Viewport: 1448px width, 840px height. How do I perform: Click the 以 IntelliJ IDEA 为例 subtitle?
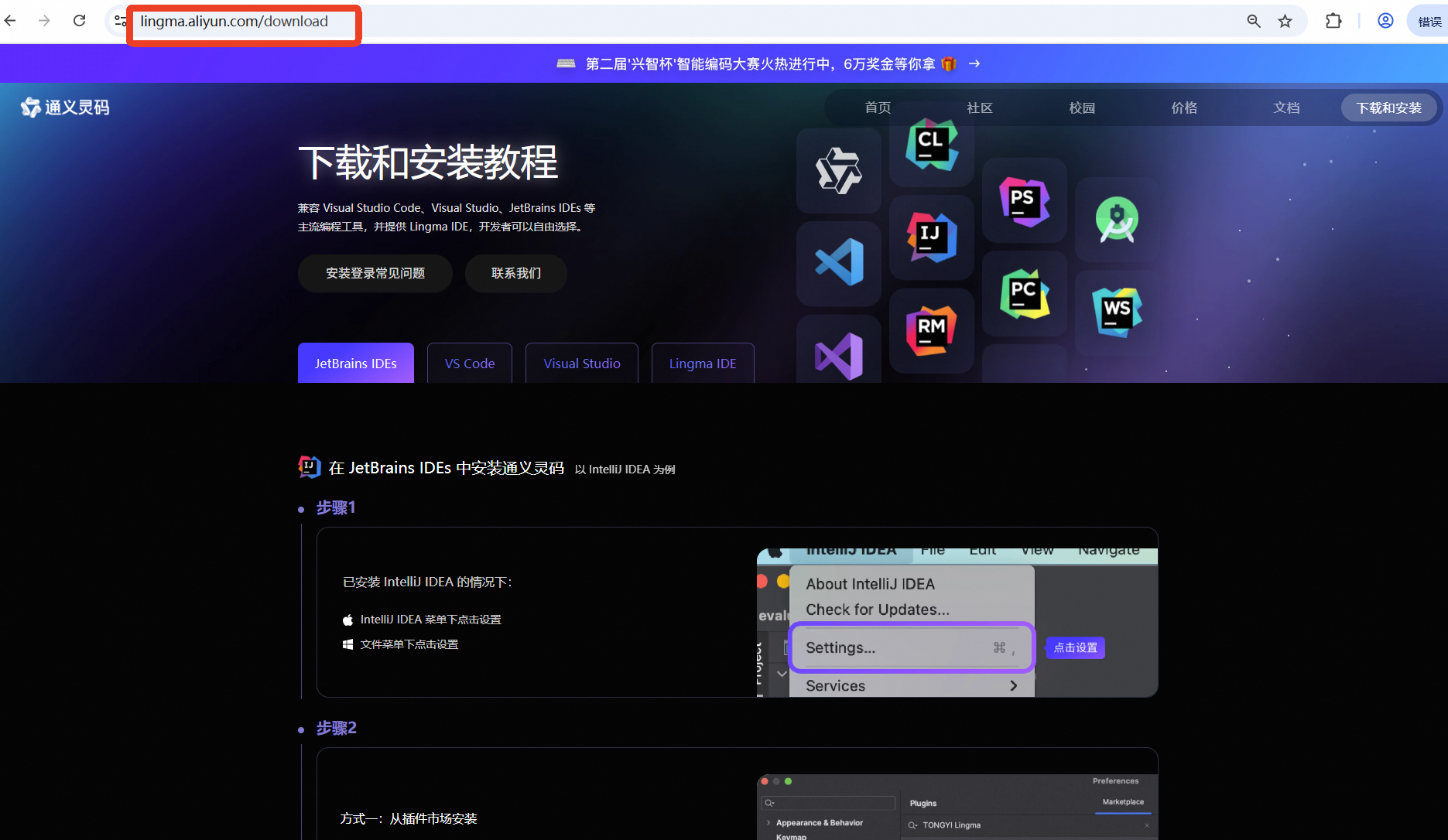coord(625,470)
